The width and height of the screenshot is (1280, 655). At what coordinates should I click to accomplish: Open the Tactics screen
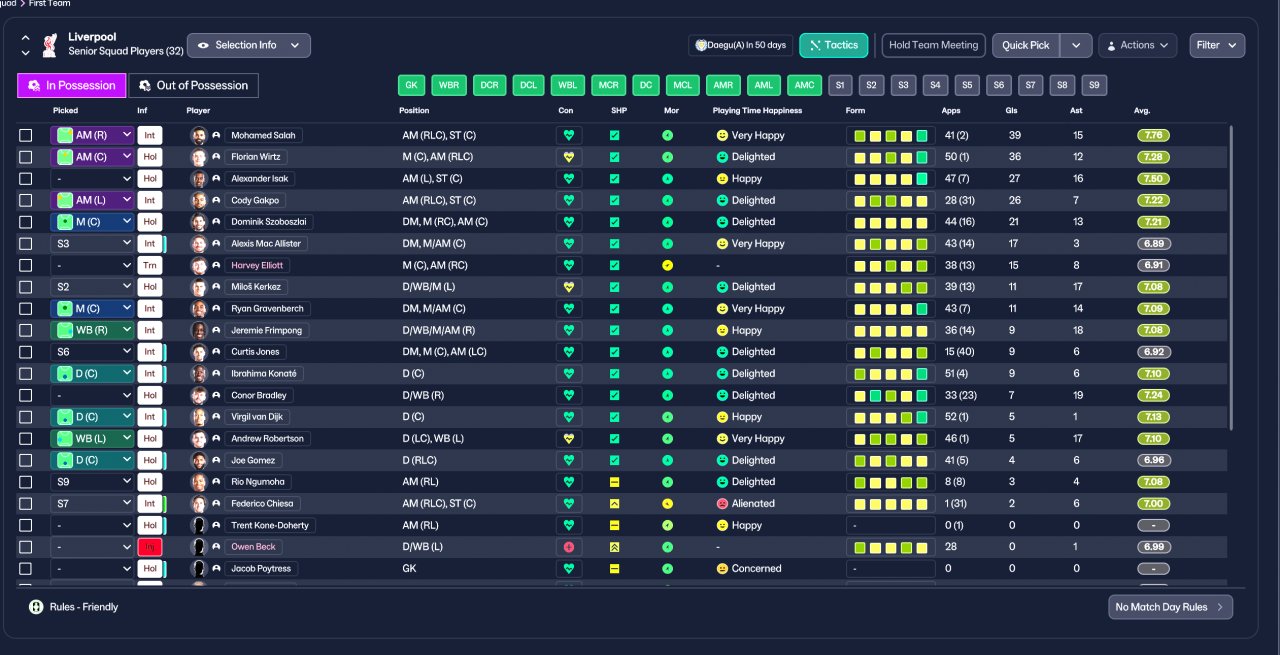tap(834, 45)
